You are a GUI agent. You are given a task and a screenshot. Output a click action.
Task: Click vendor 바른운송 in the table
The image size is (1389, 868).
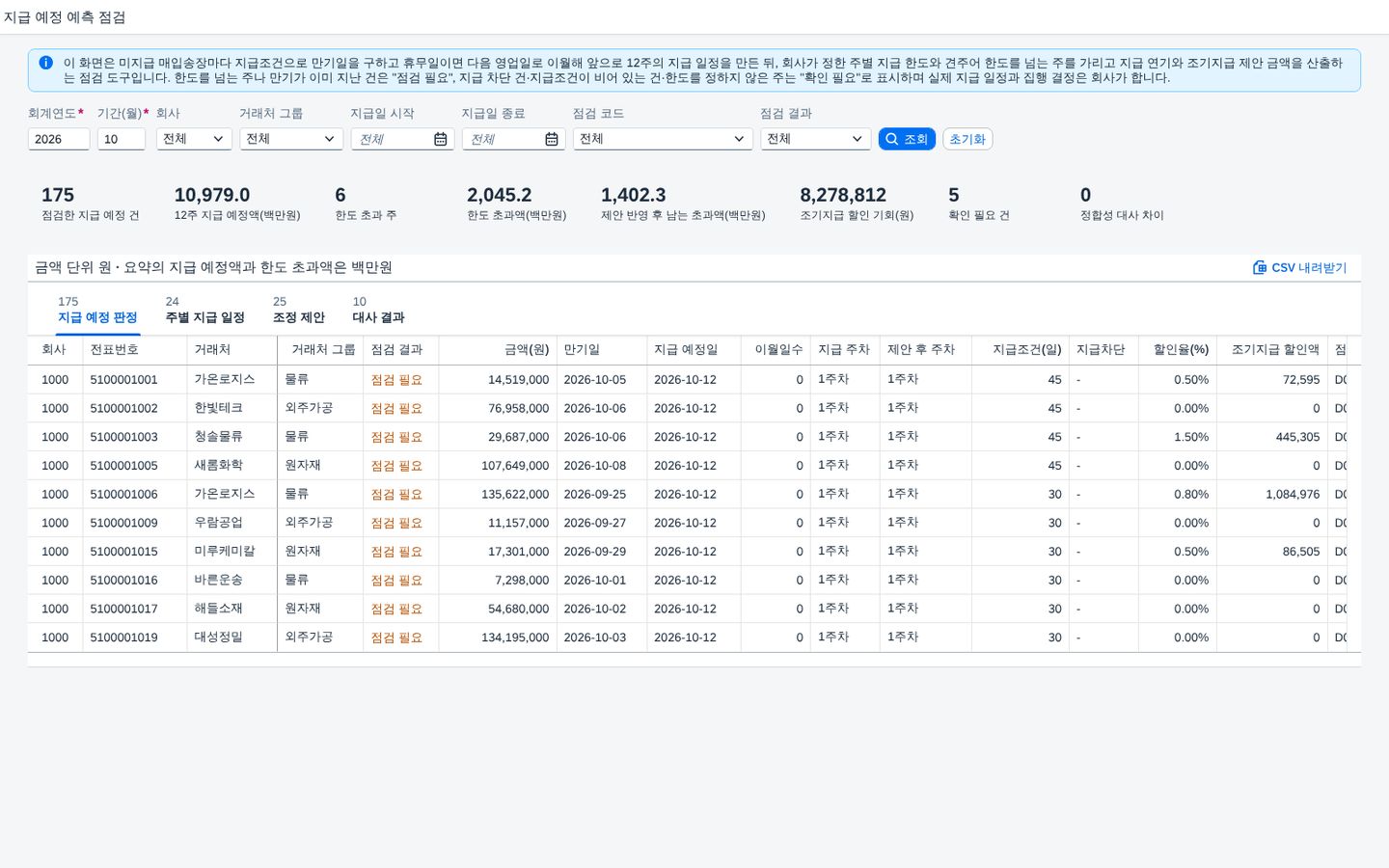(x=218, y=581)
